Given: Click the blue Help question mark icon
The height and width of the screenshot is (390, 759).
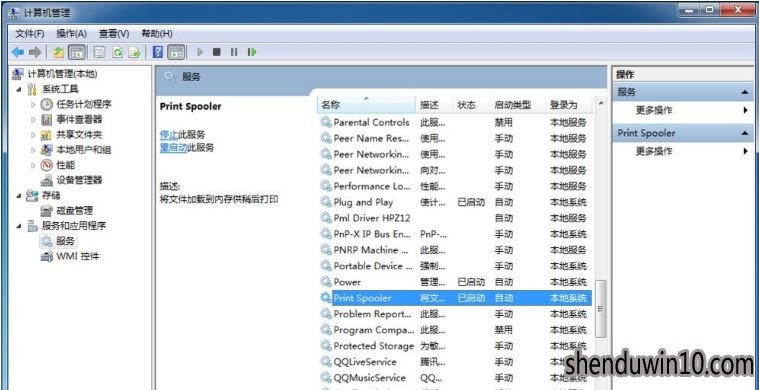Looking at the screenshot, I should pos(158,52).
